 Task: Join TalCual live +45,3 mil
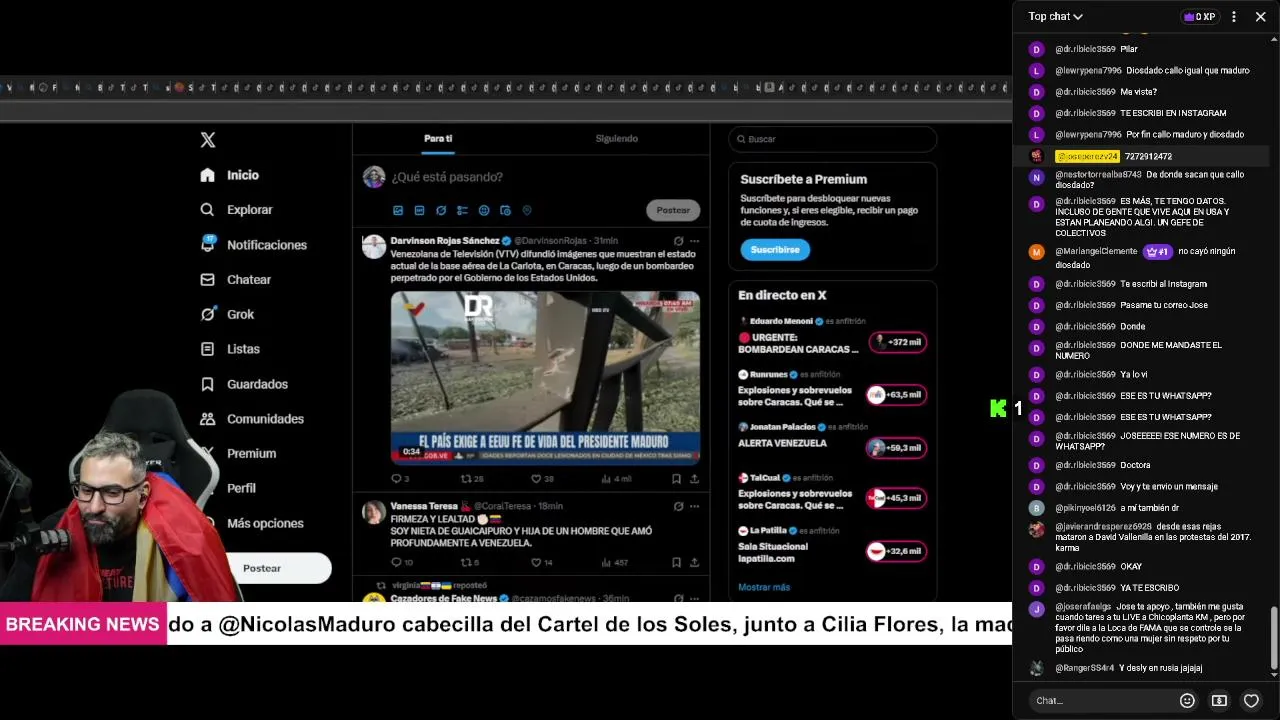(x=896, y=498)
